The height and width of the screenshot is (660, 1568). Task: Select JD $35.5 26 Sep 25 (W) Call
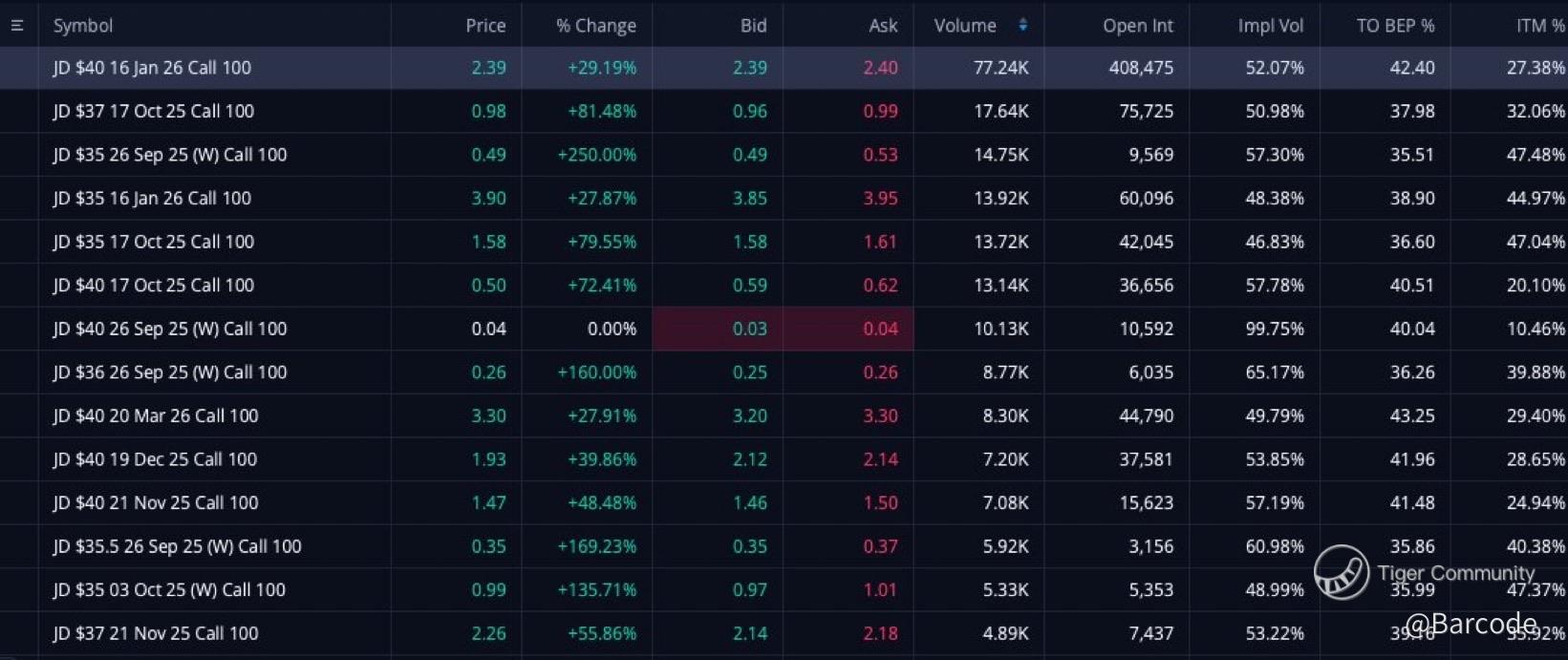177,546
